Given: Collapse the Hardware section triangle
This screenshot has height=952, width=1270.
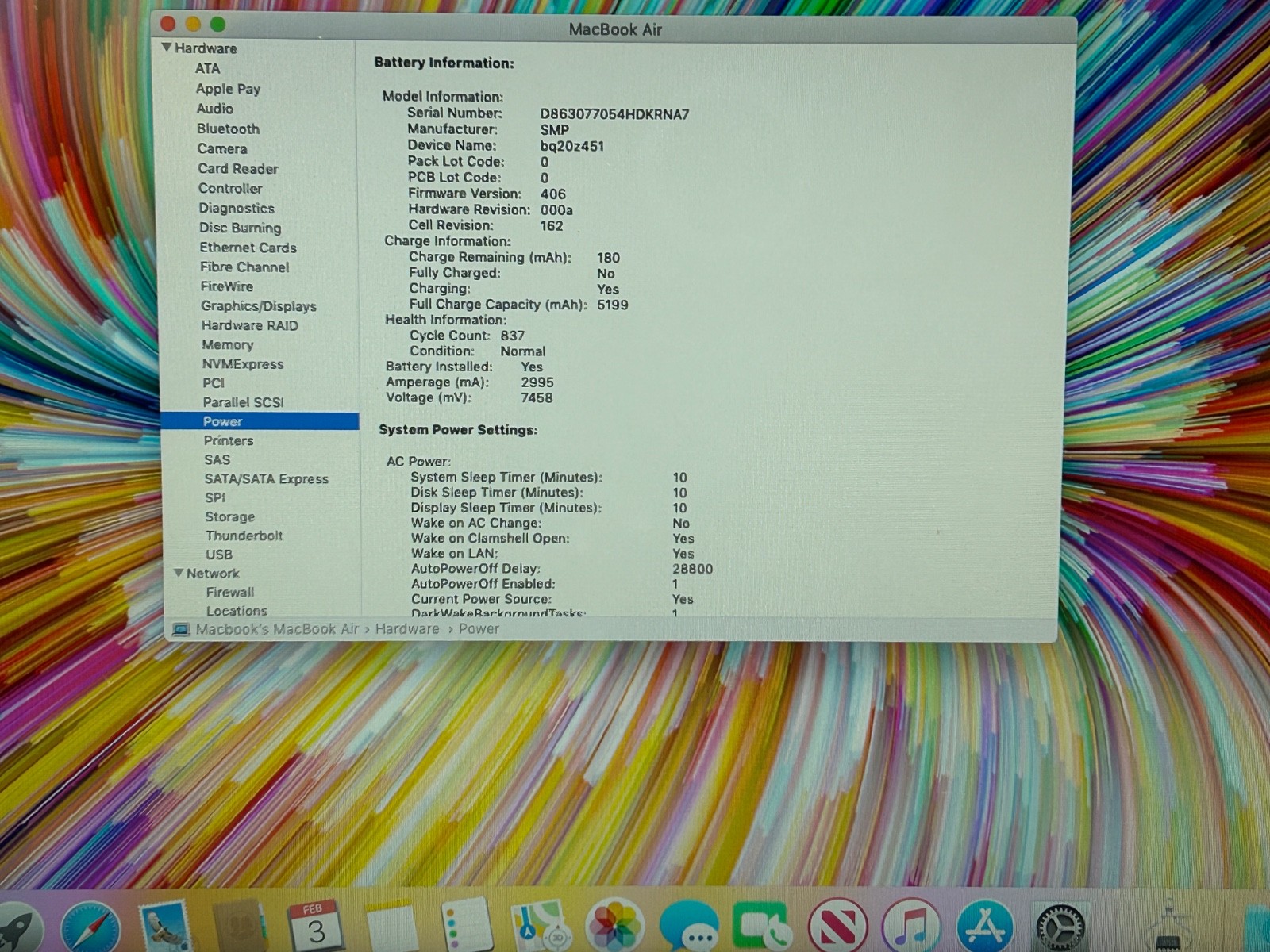Looking at the screenshot, I should tap(167, 48).
